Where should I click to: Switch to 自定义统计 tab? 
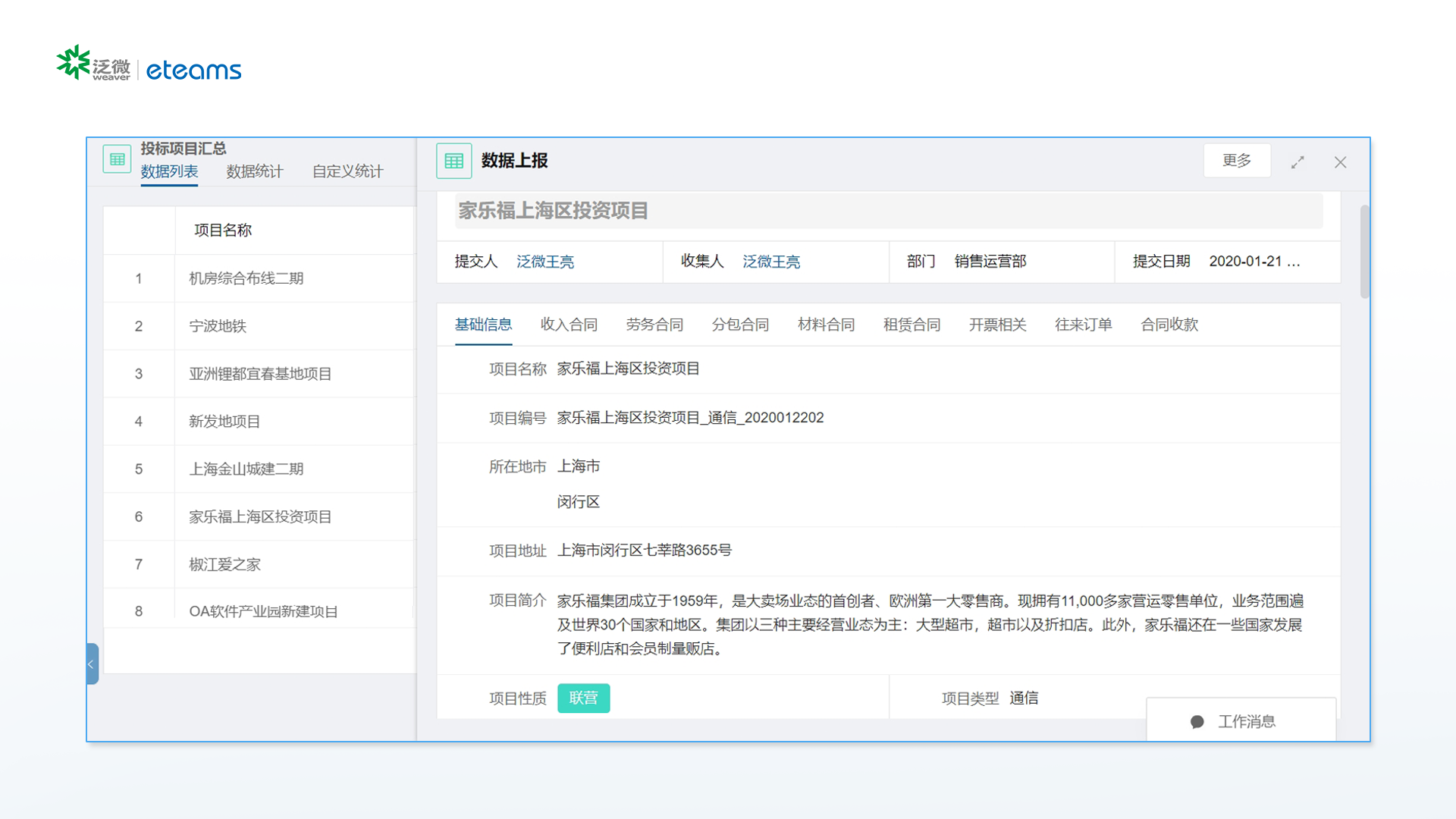[348, 171]
